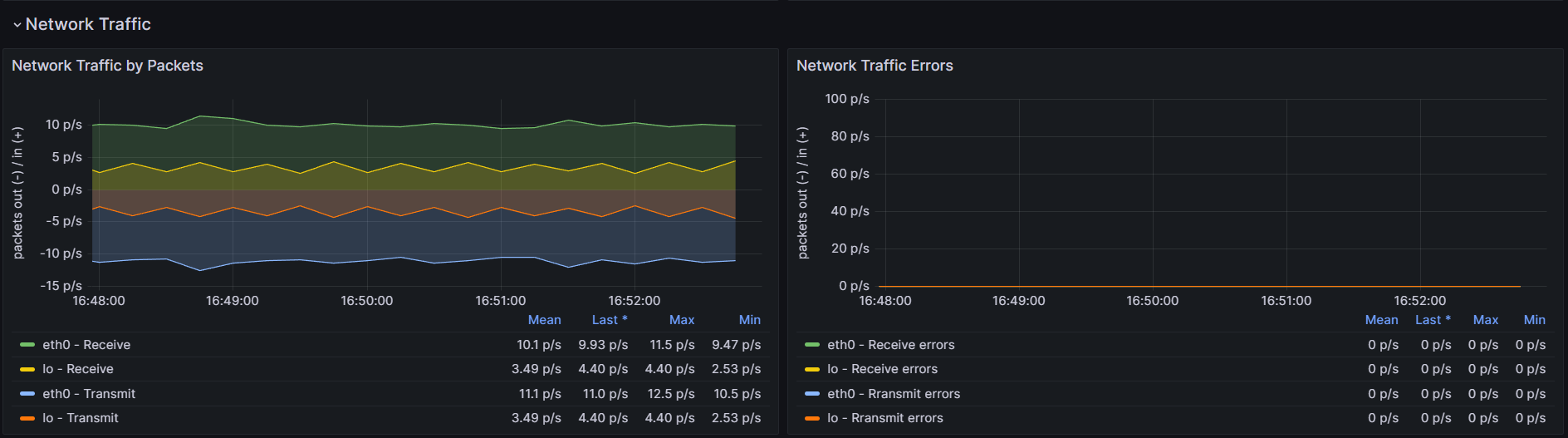The width and height of the screenshot is (1568, 438).
Task: Click lo - Transmit min value 2.53 p/s
Action: 737,418
